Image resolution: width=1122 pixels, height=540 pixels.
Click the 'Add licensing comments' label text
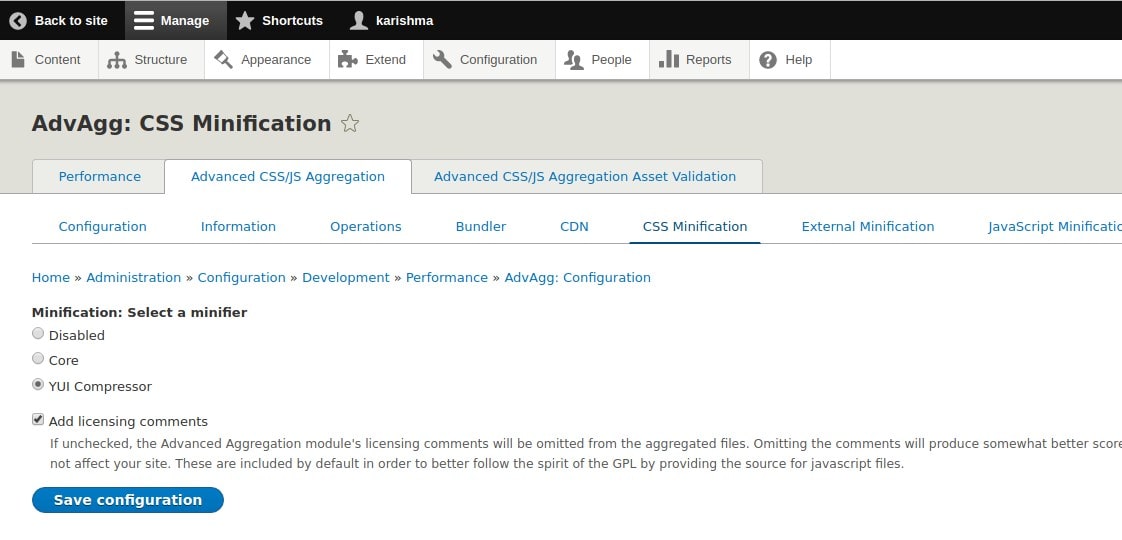pyautogui.click(x=128, y=422)
